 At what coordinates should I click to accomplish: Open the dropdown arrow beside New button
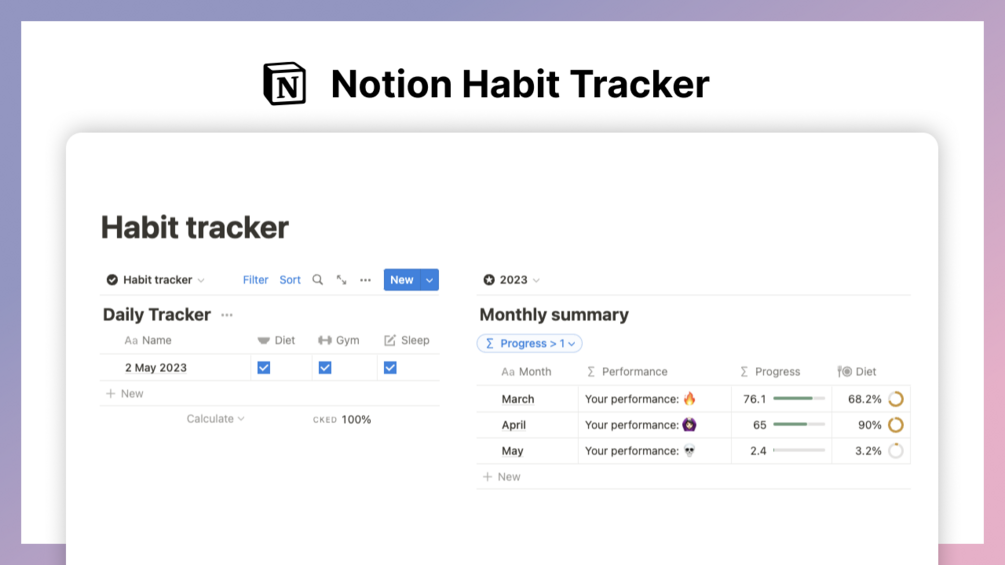click(x=429, y=280)
